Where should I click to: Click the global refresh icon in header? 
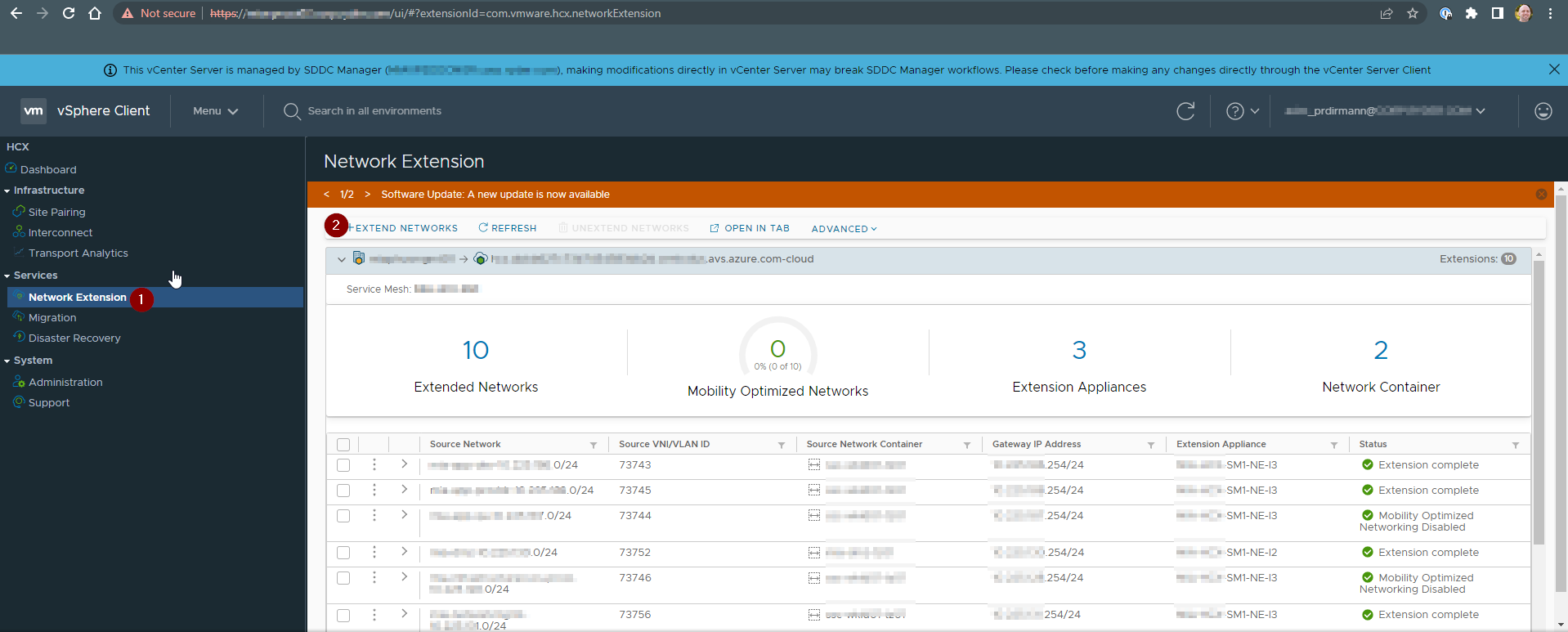click(x=1185, y=111)
